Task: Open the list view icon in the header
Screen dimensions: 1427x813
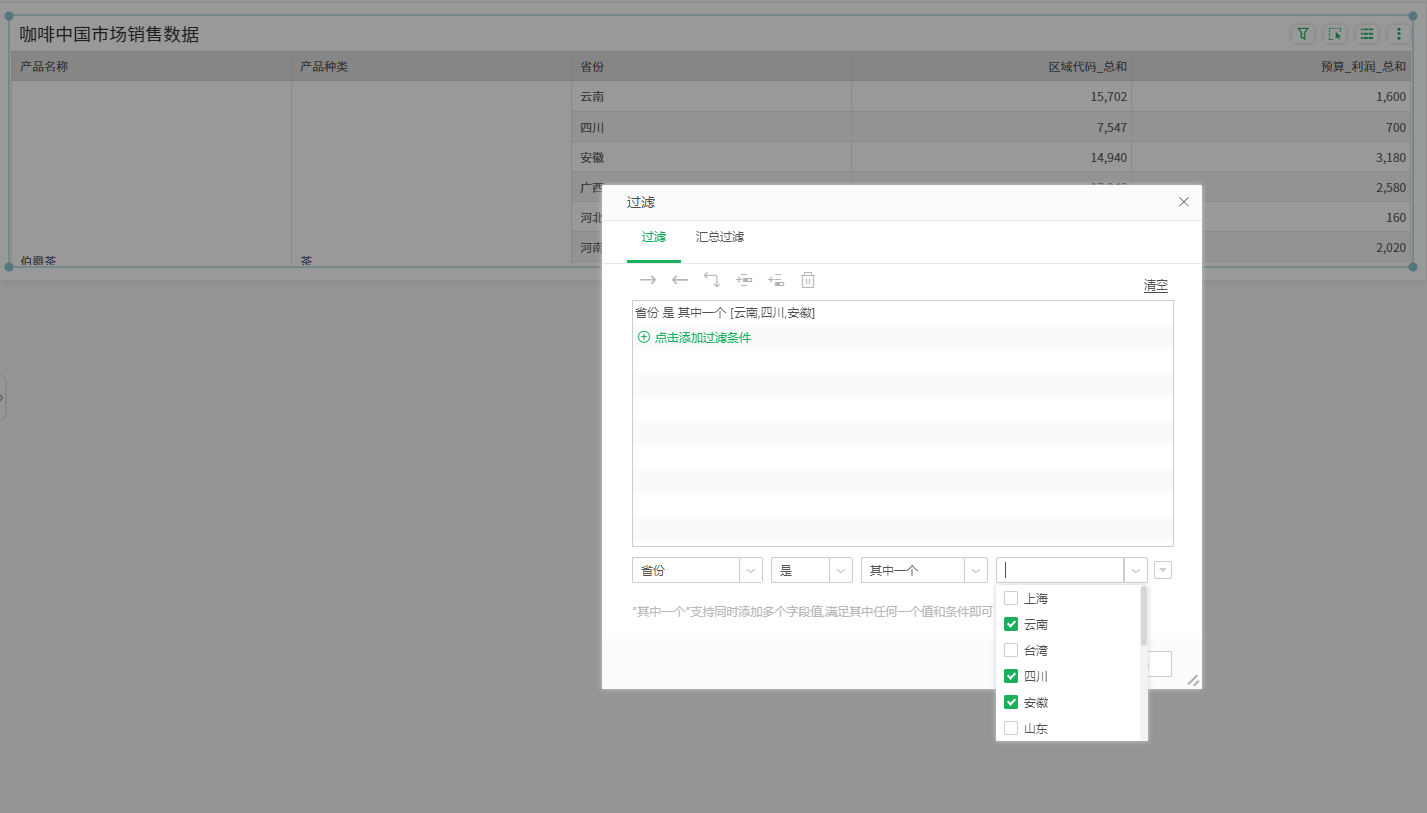Action: click(x=1366, y=33)
